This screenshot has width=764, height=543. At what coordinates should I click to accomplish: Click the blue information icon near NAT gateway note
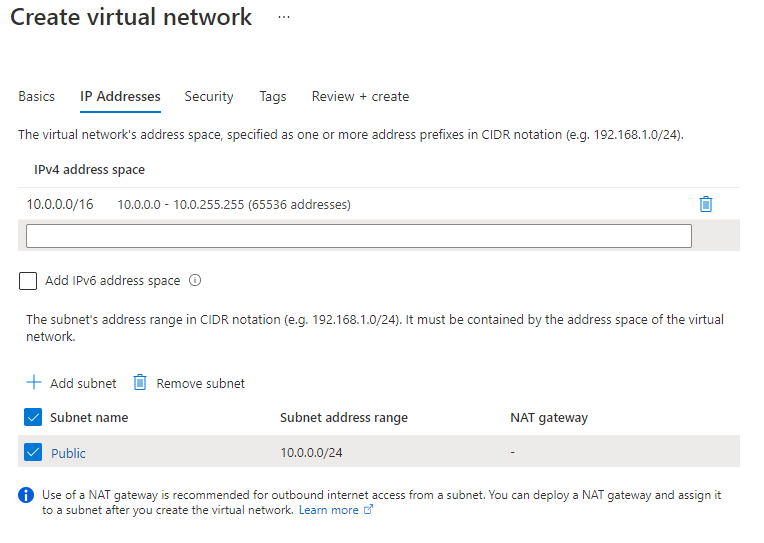tap(26, 495)
